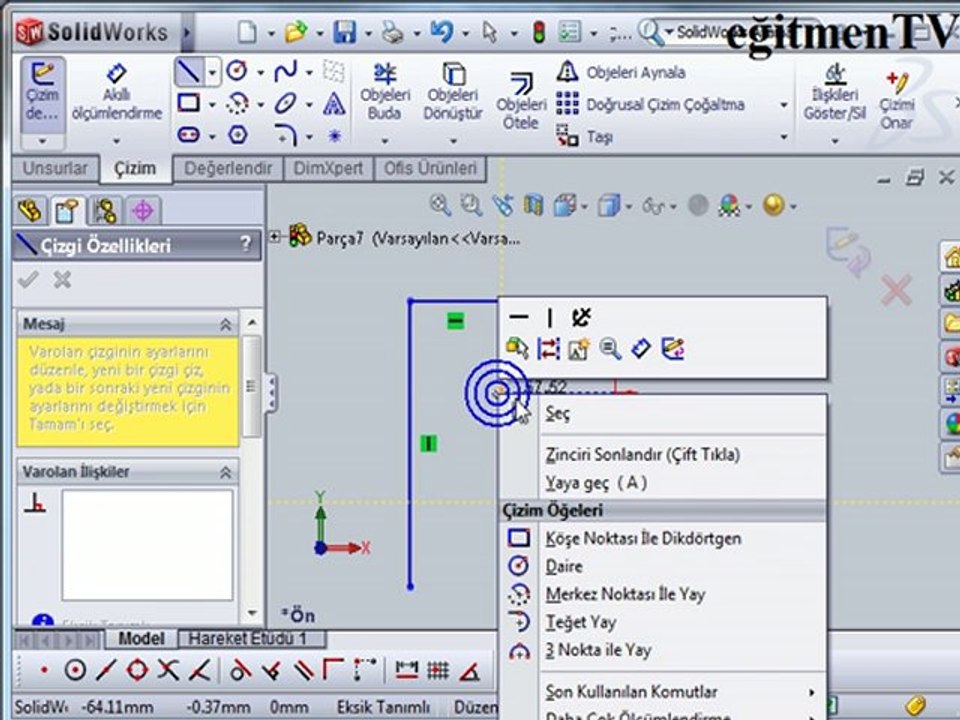Click the Open file icon
The height and width of the screenshot is (720, 960).
coord(296,32)
